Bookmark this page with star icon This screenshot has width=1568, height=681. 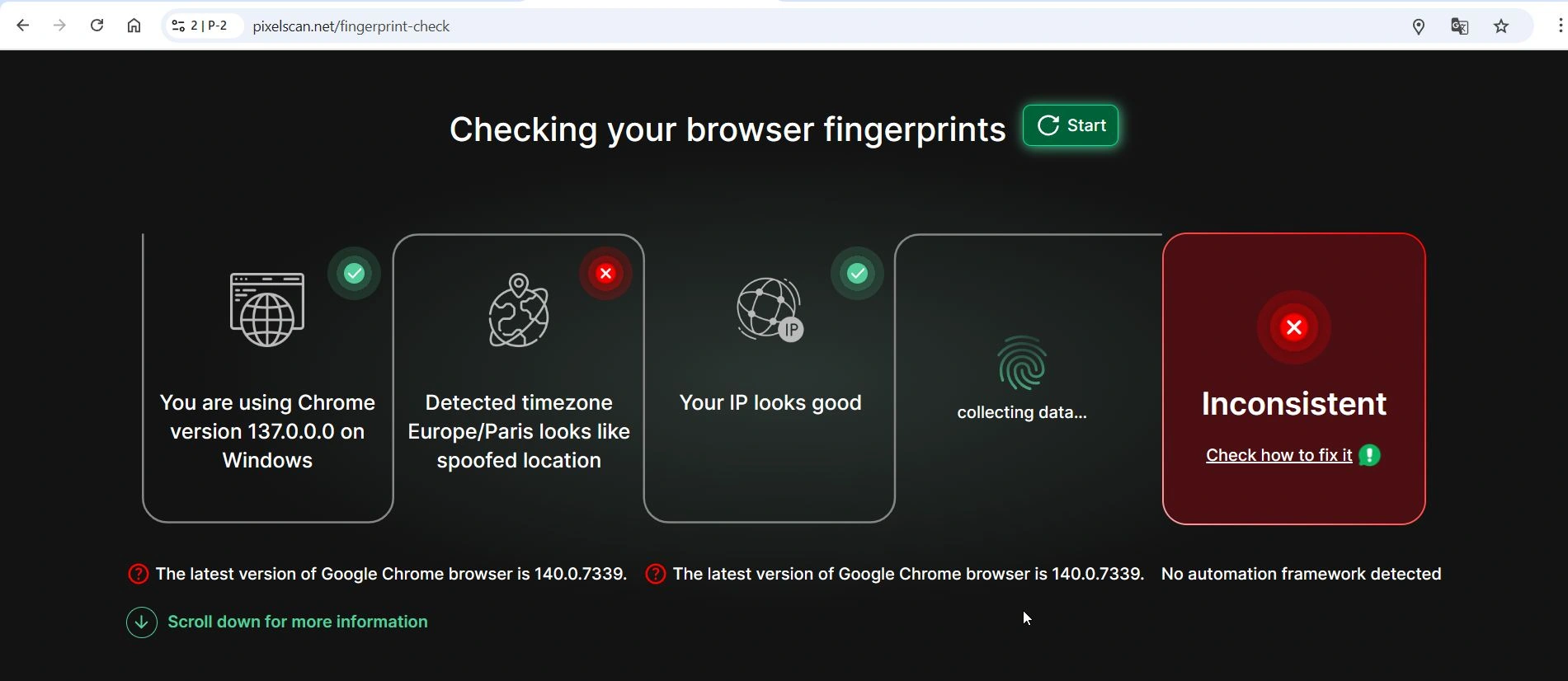pyautogui.click(x=1501, y=27)
